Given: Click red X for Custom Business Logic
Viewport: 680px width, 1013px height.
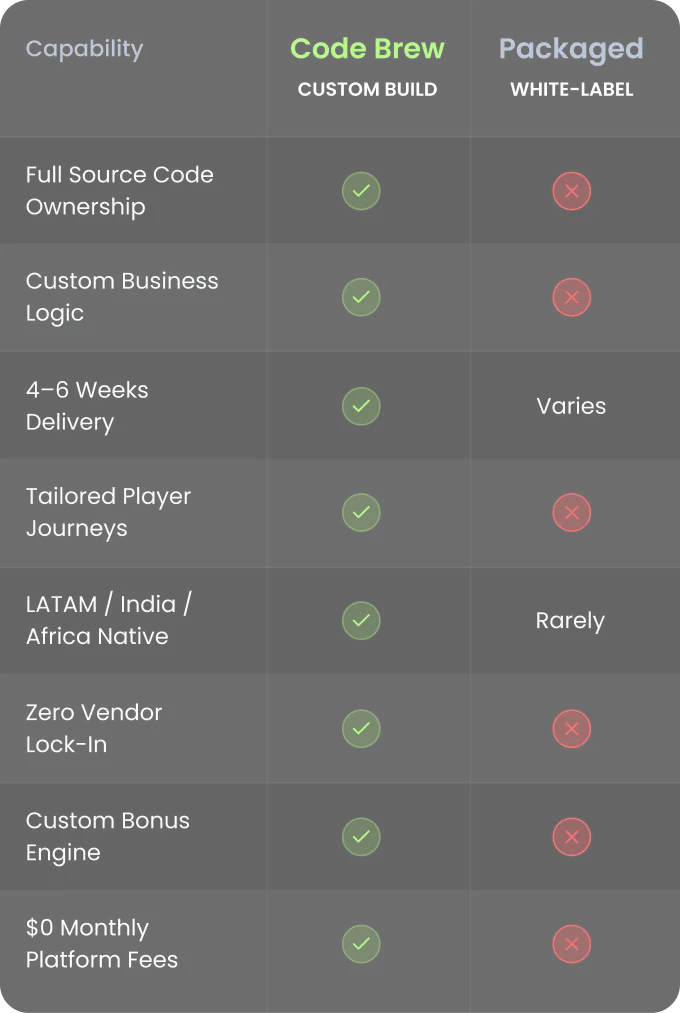Looking at the screenshot, I should click(572, 297).
